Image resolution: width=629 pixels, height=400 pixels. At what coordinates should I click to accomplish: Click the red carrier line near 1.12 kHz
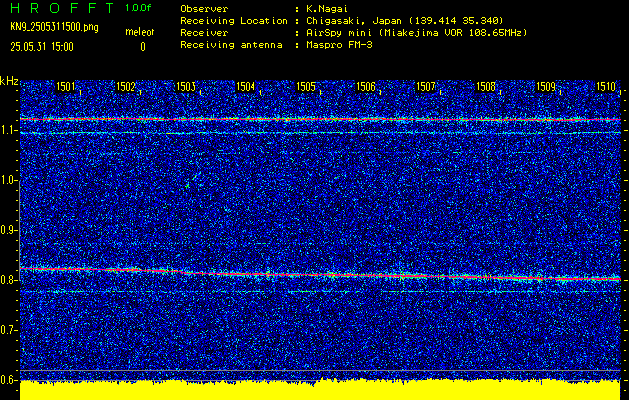point(320,119)
